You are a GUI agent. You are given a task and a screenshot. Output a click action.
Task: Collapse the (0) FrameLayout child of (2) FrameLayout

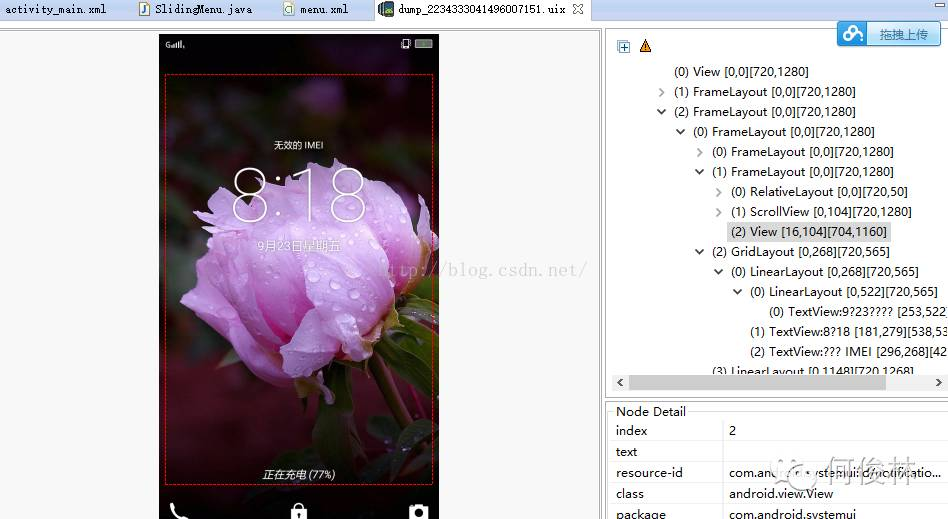[681, 132]
